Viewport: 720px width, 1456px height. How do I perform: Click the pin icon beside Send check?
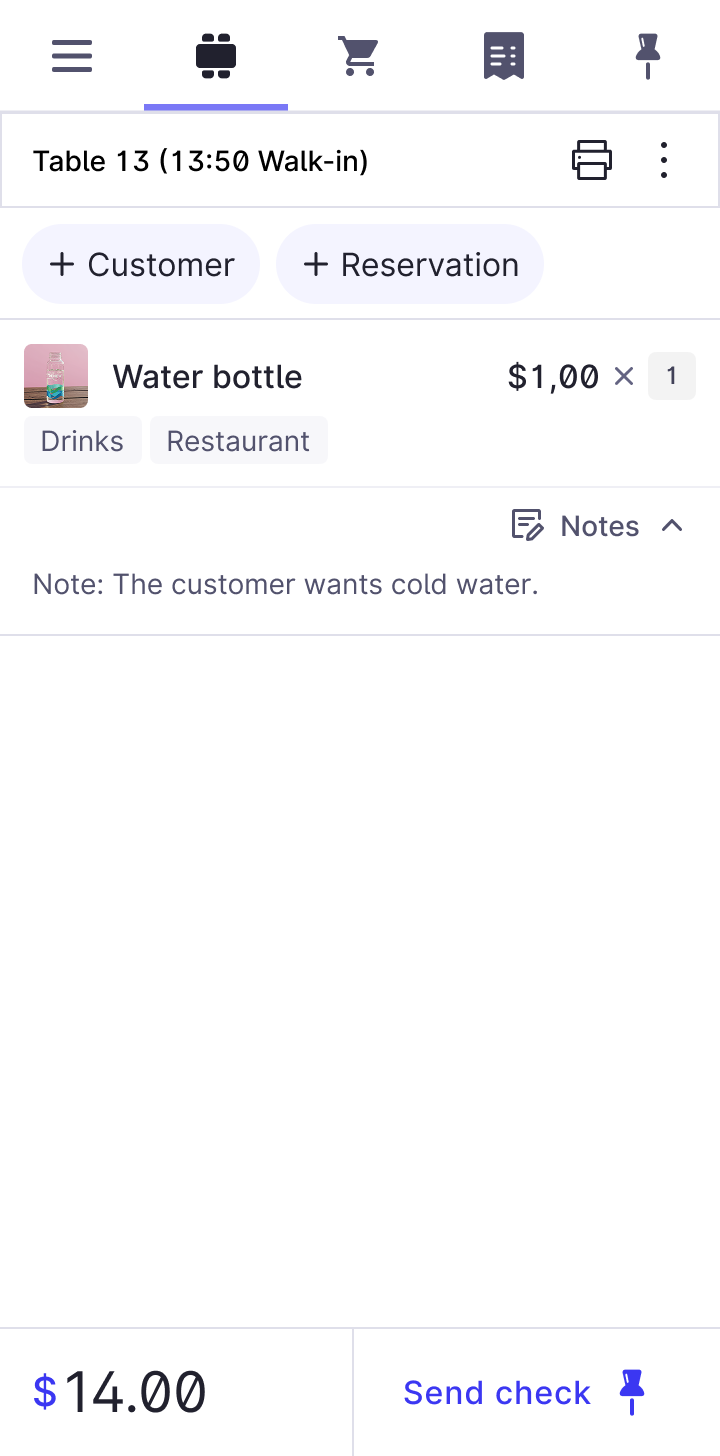click(631, 1392)
